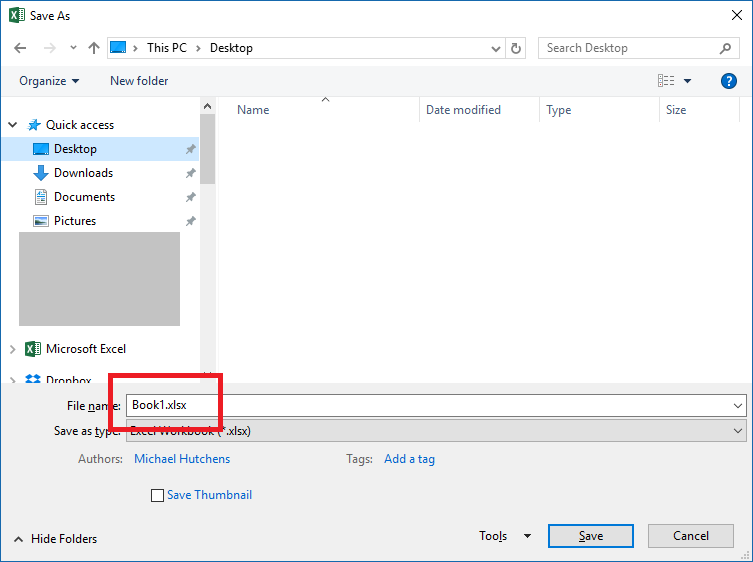Collapse the Quick access tree node
This screenshot has height=562, width=753.
coord(13,125)
